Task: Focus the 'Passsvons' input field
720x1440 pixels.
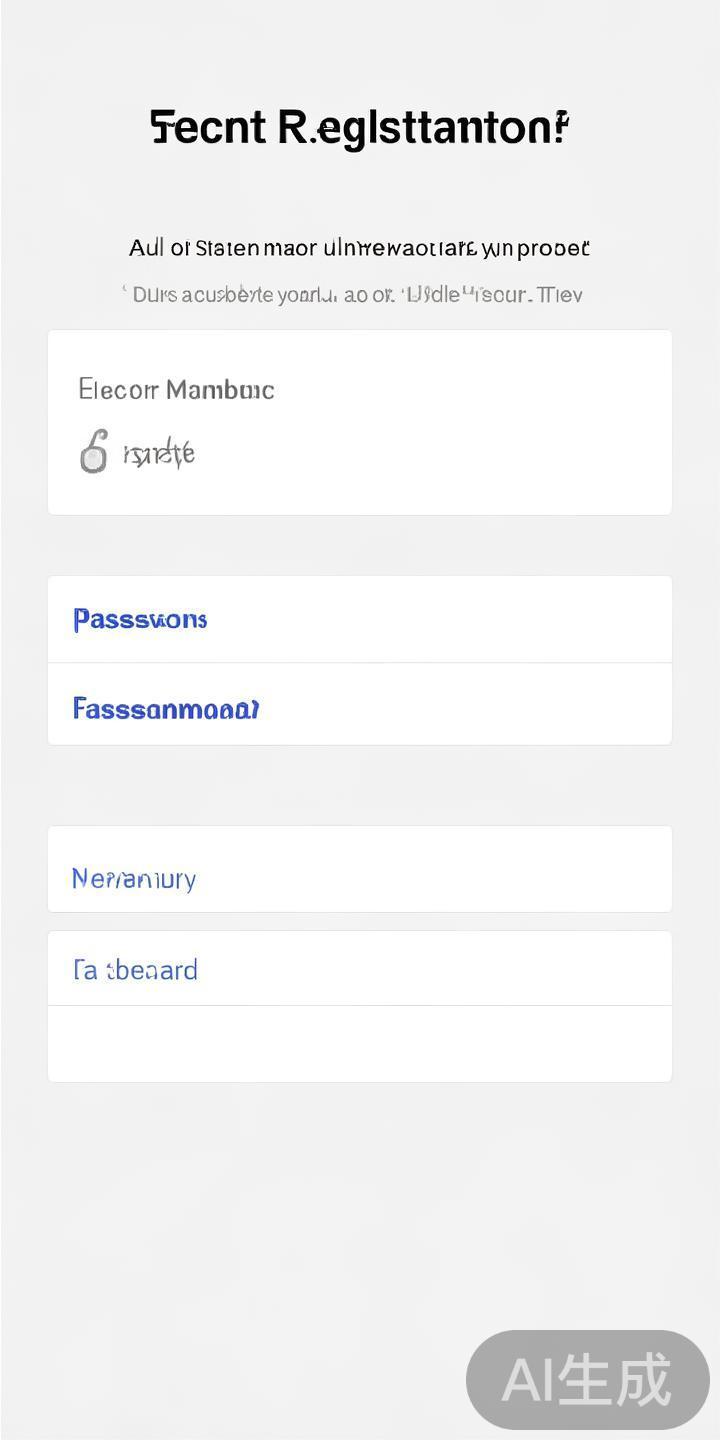Action: pyautogui.click(x=359, y=619)
